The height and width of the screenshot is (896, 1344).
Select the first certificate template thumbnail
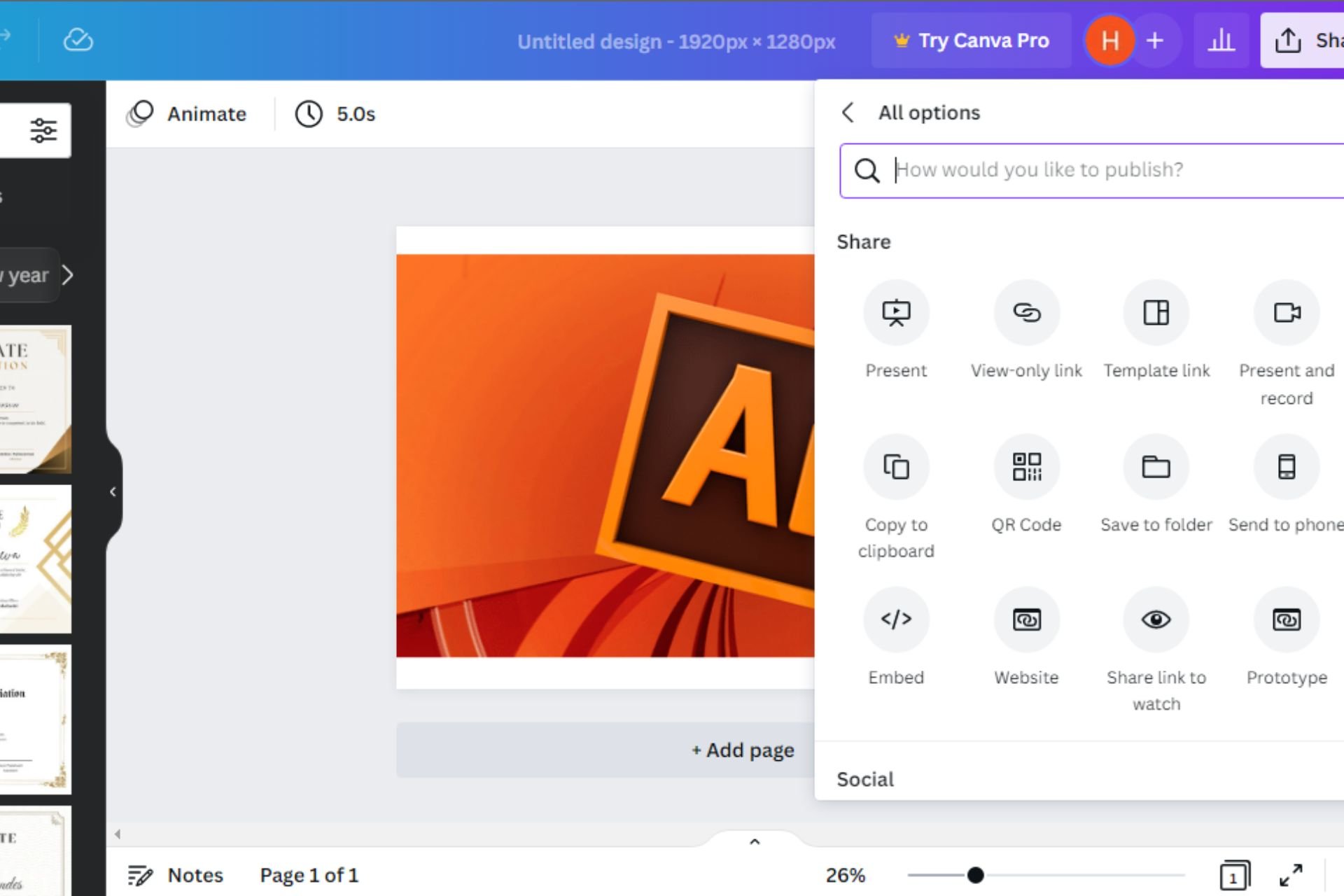36,399
